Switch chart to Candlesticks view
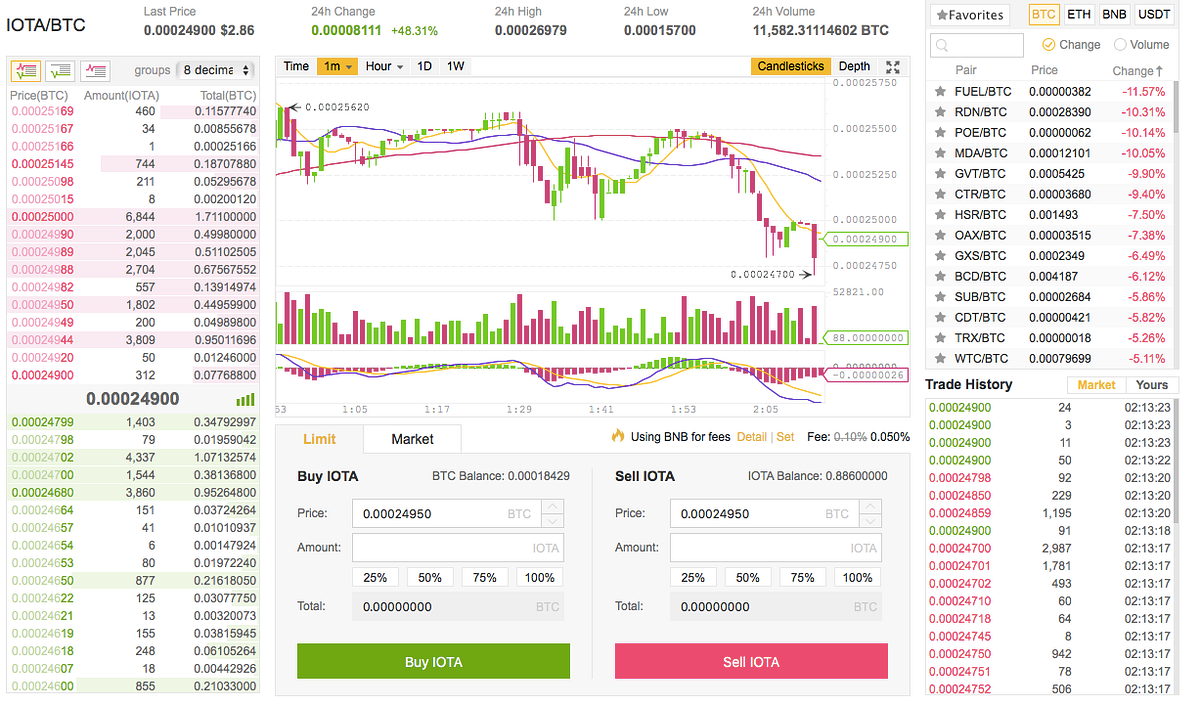Viewport: 1200px width, 702px height. (x=791, y=66)
